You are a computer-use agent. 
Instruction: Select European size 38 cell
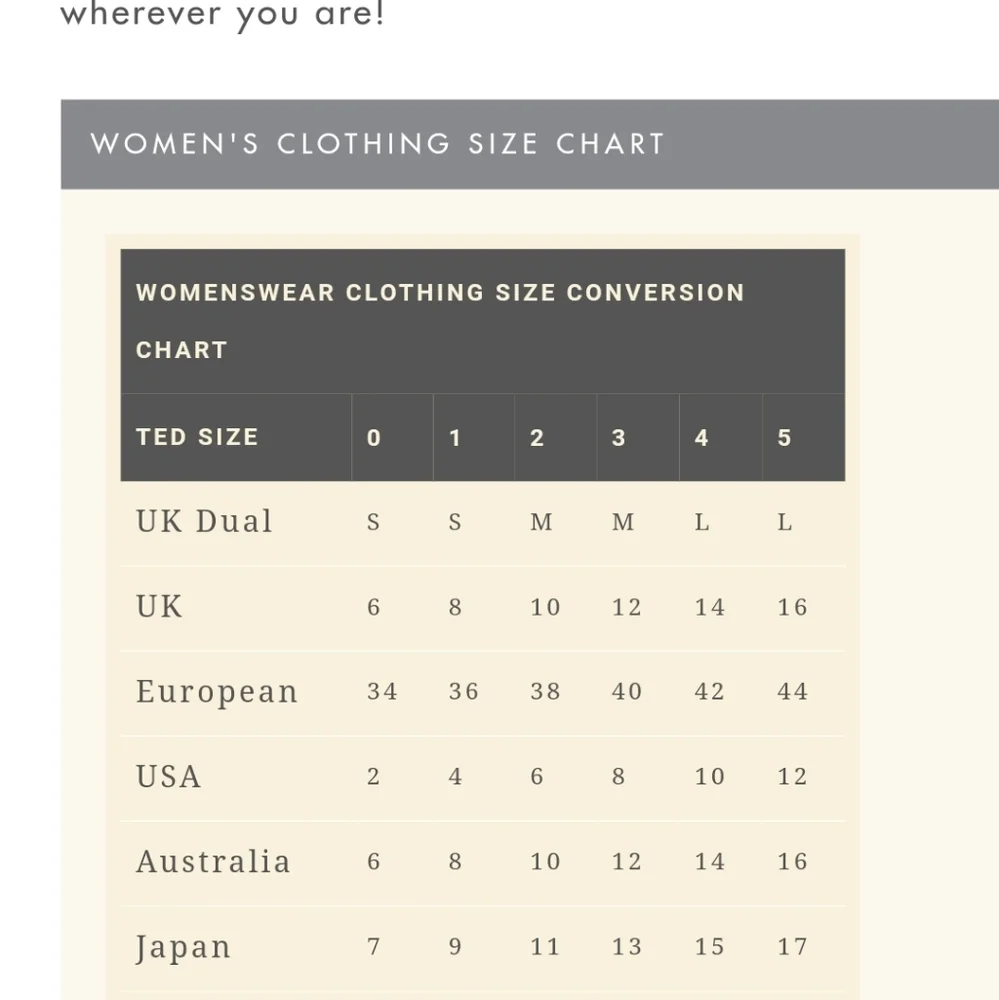pyautogui.click(x=545, y=692)
